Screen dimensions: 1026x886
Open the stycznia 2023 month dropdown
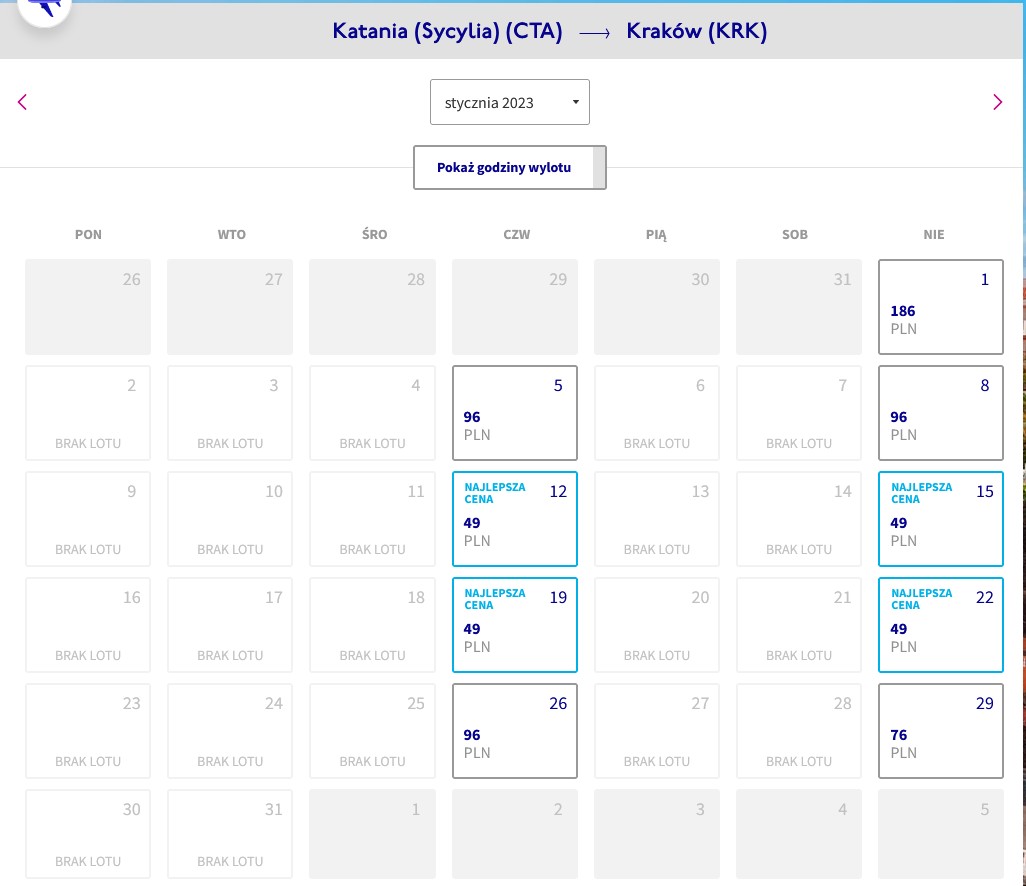pyautogui.click(x=510, y=102)
